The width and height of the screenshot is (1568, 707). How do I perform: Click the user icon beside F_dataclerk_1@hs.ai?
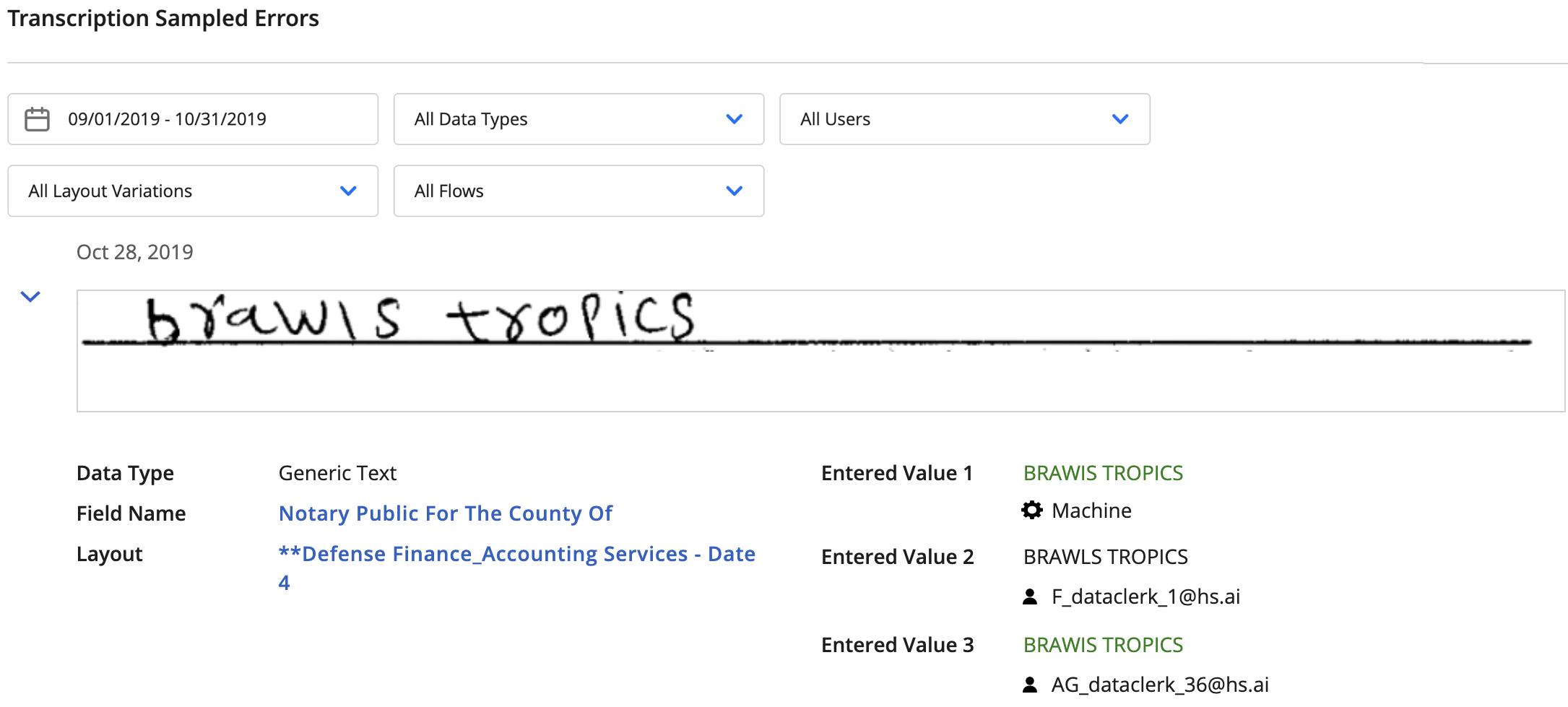coord(1030,597)
